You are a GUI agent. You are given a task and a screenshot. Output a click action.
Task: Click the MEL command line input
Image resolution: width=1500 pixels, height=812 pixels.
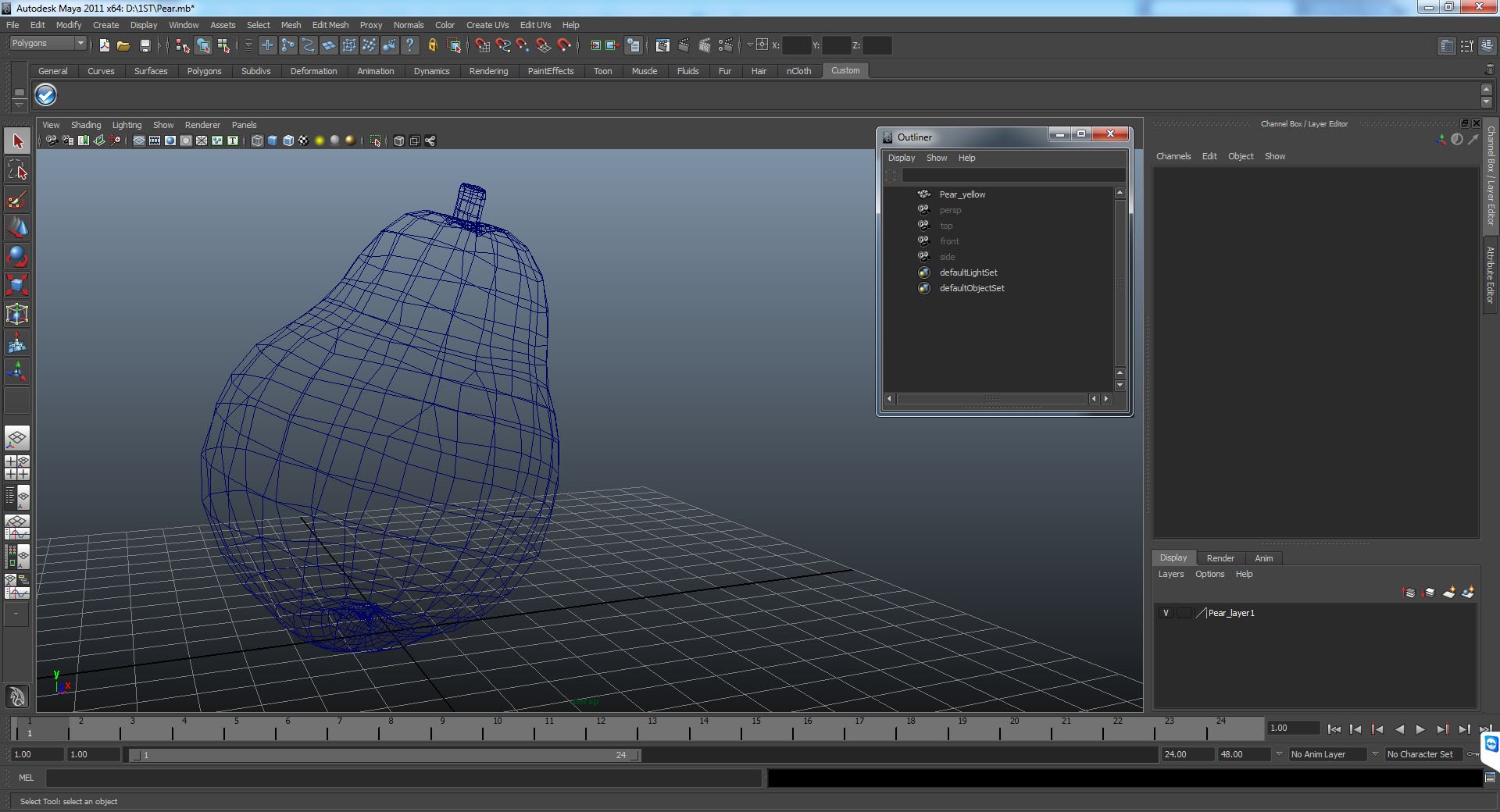click(x=404, y=778)
